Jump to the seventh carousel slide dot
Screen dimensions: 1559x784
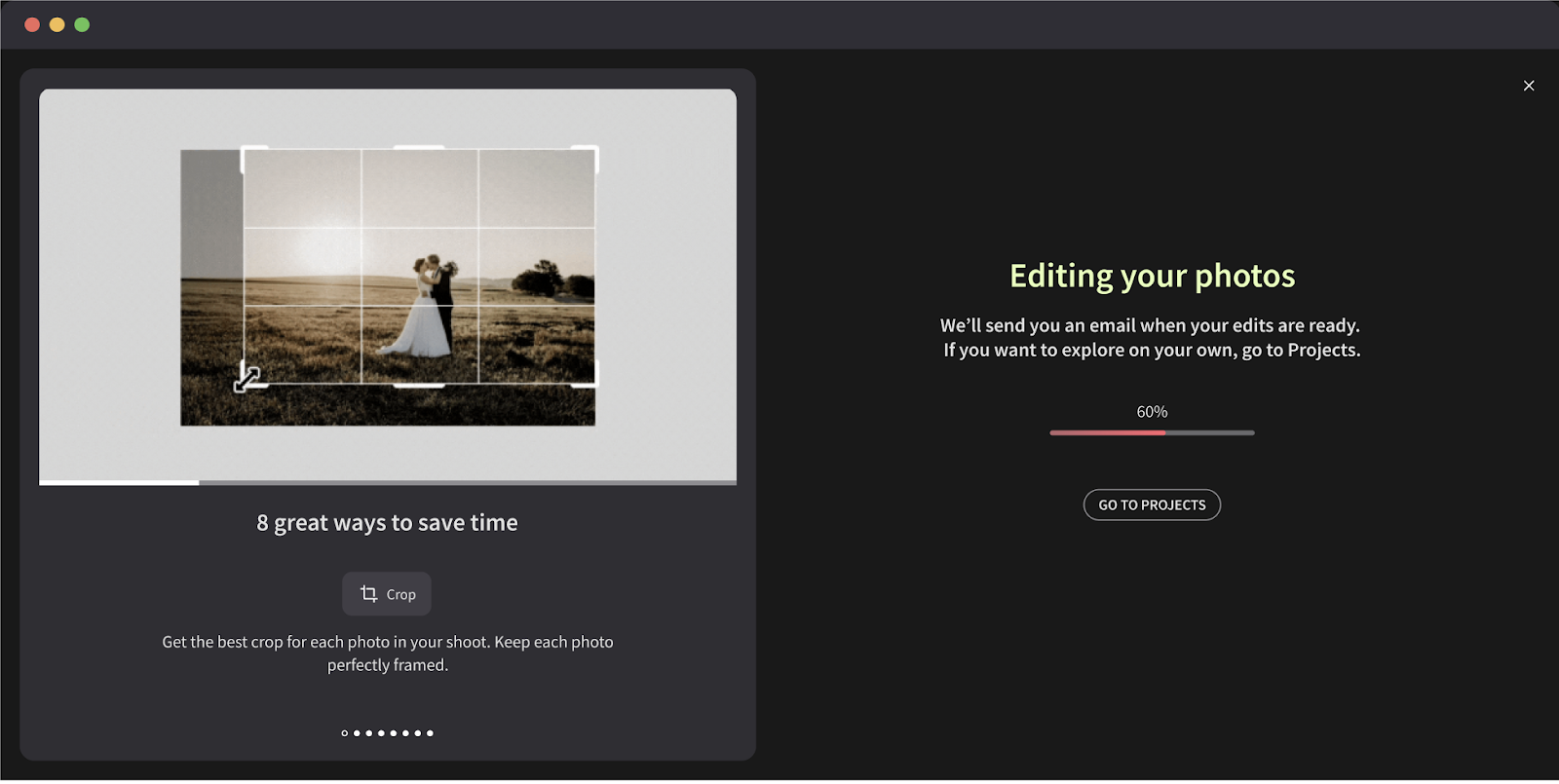418,733
